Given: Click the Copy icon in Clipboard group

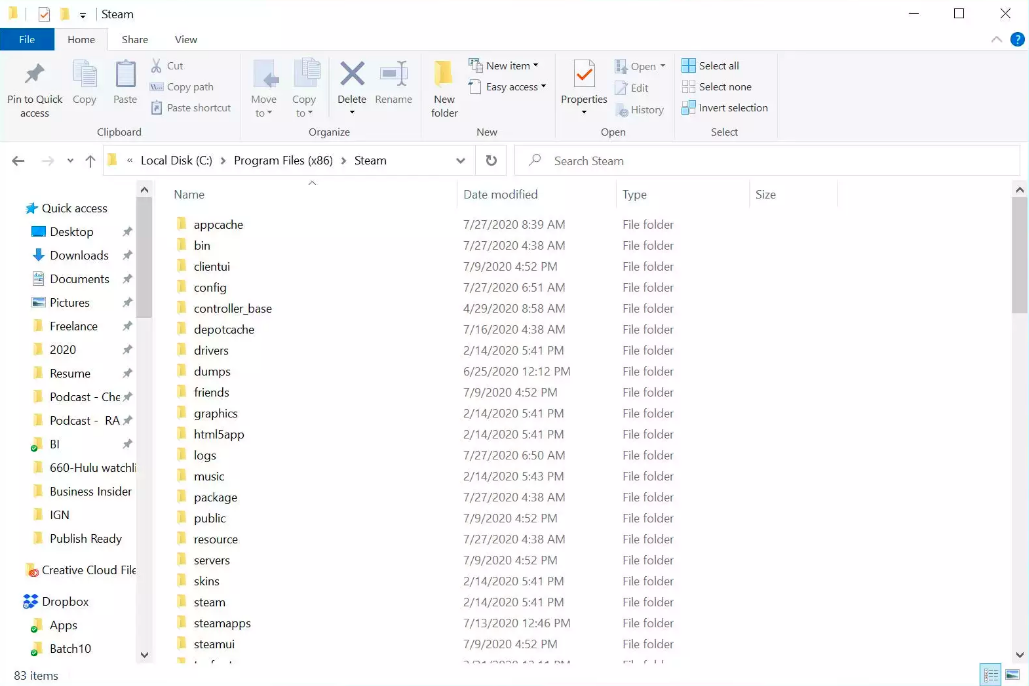Looking at the screenshot, I should coord(85,76).
